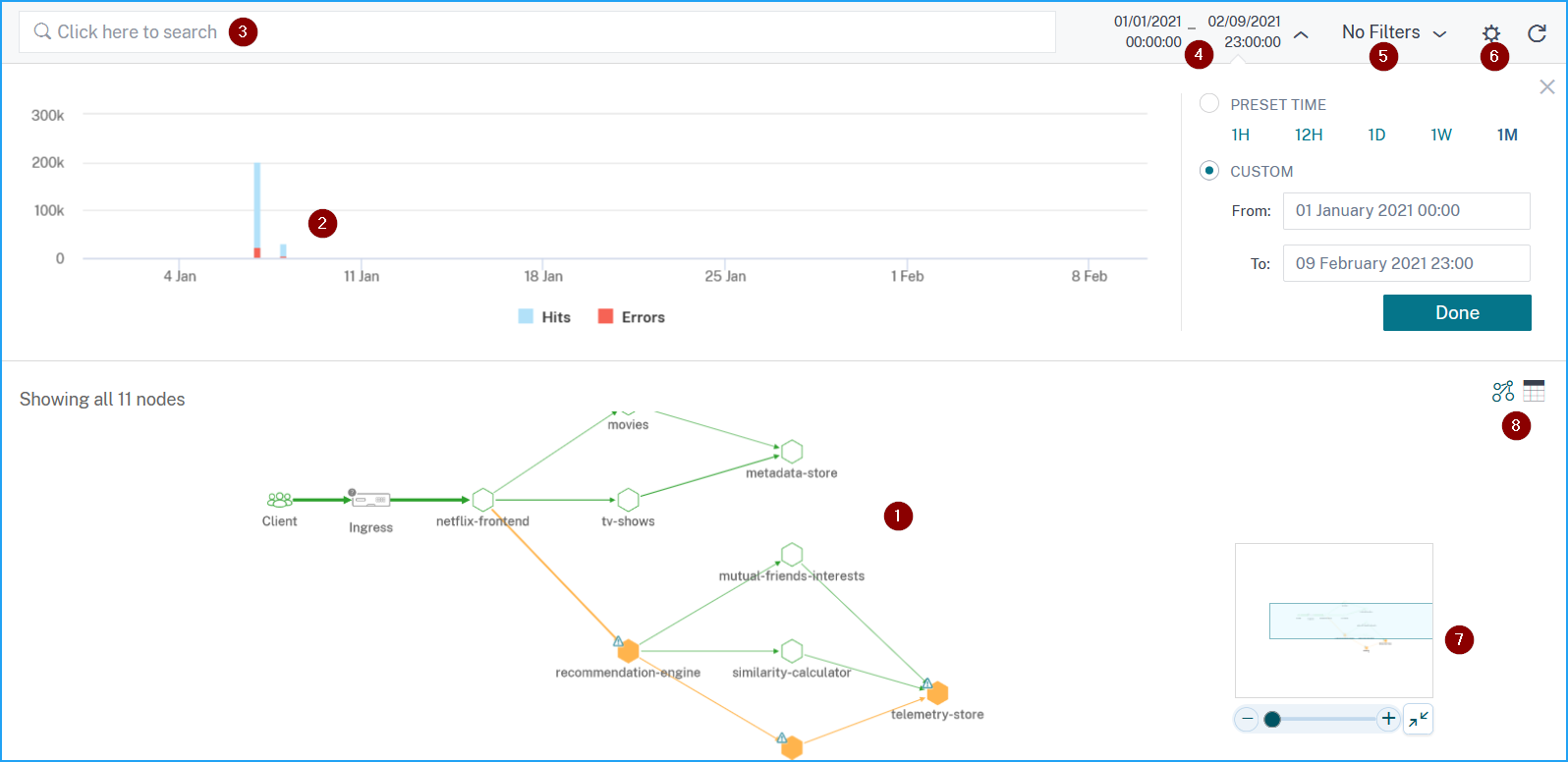Choose the 1H preset time
The height and width of the screenshot is (762, 1568).
point(1240,136)
